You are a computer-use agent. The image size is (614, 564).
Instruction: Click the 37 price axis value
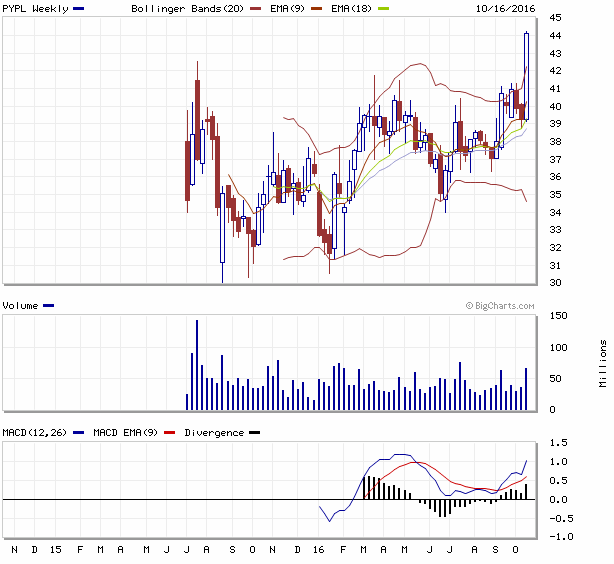[555, 159]
